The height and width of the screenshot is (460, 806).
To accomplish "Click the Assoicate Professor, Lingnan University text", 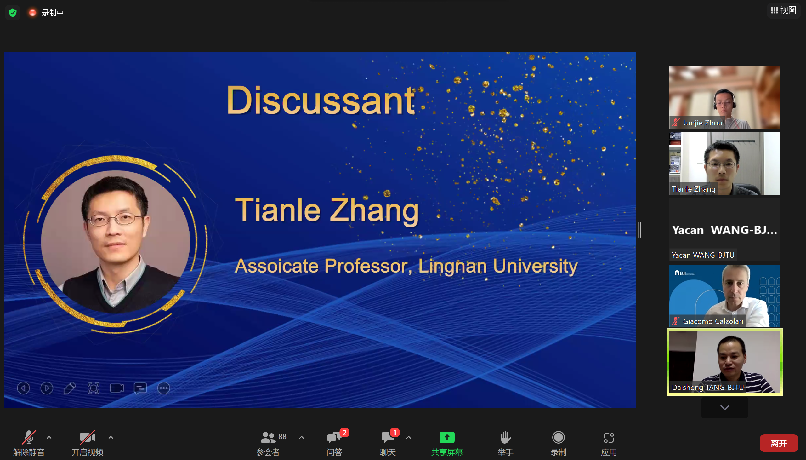I will click(x=406, y=266).
